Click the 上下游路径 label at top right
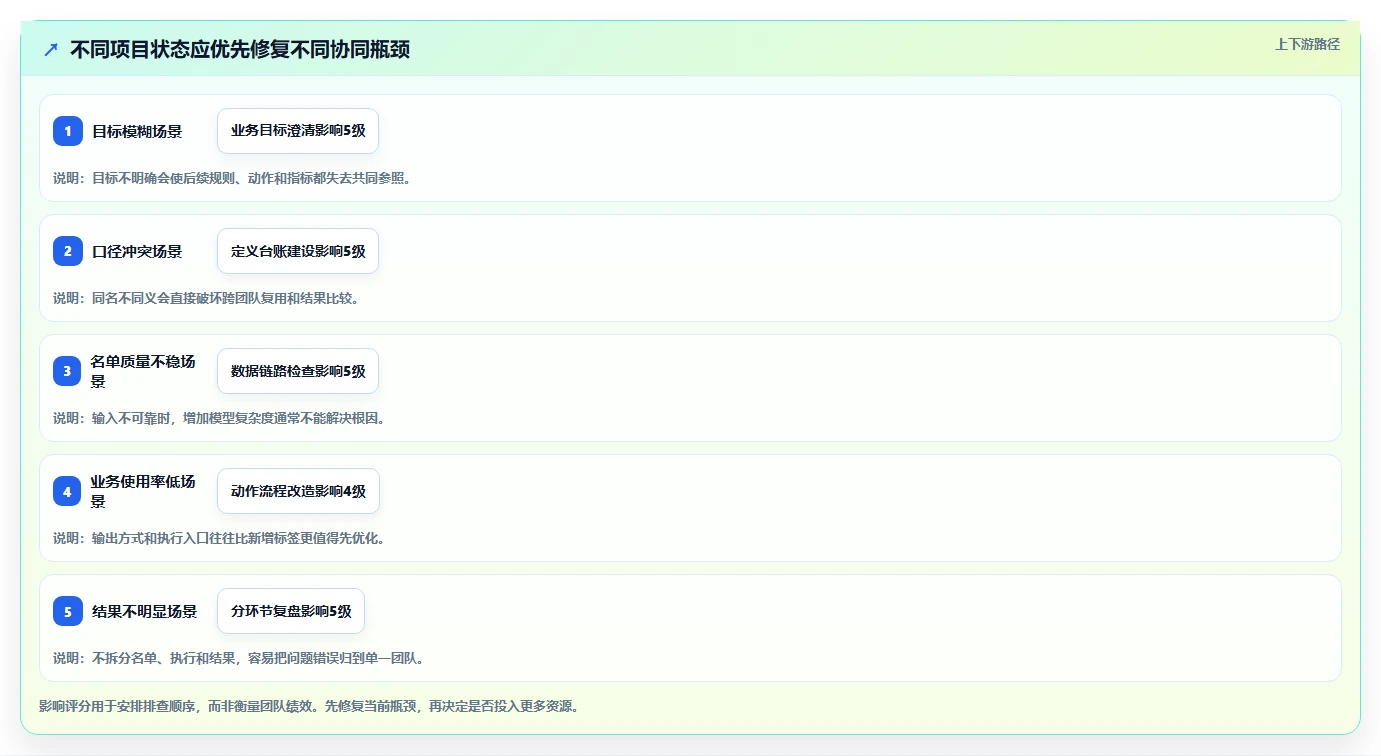 [1307, 44]
